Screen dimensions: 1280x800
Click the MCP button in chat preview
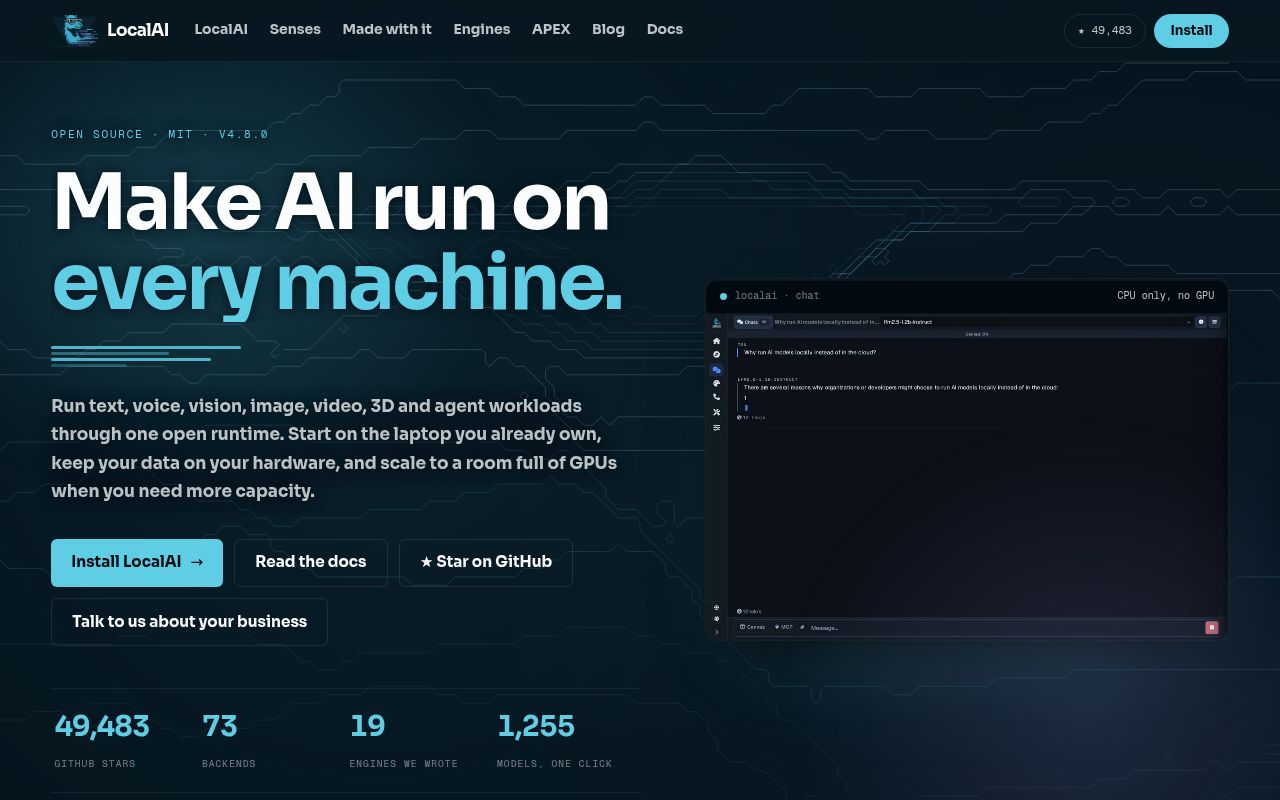(784, 628)
